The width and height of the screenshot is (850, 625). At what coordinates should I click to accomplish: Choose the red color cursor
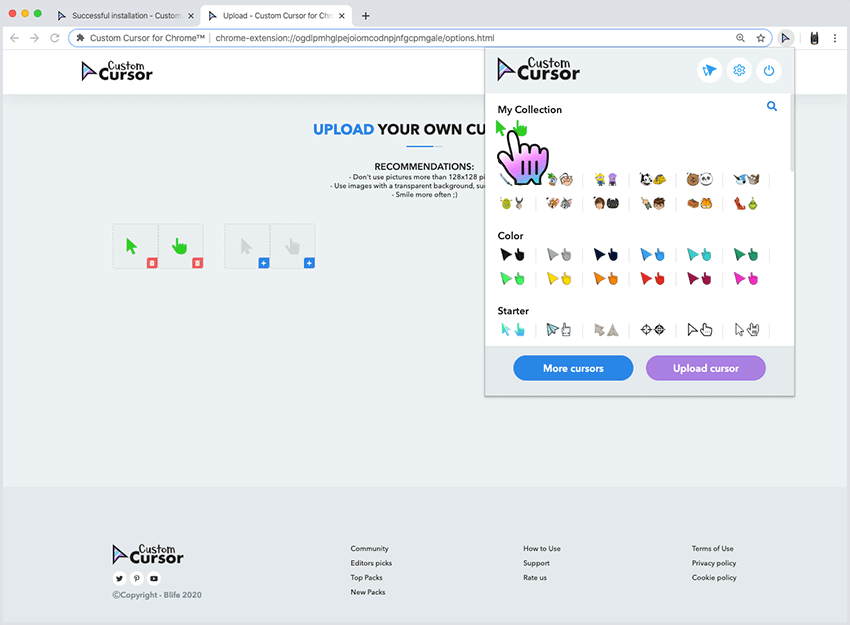[652, 279]
